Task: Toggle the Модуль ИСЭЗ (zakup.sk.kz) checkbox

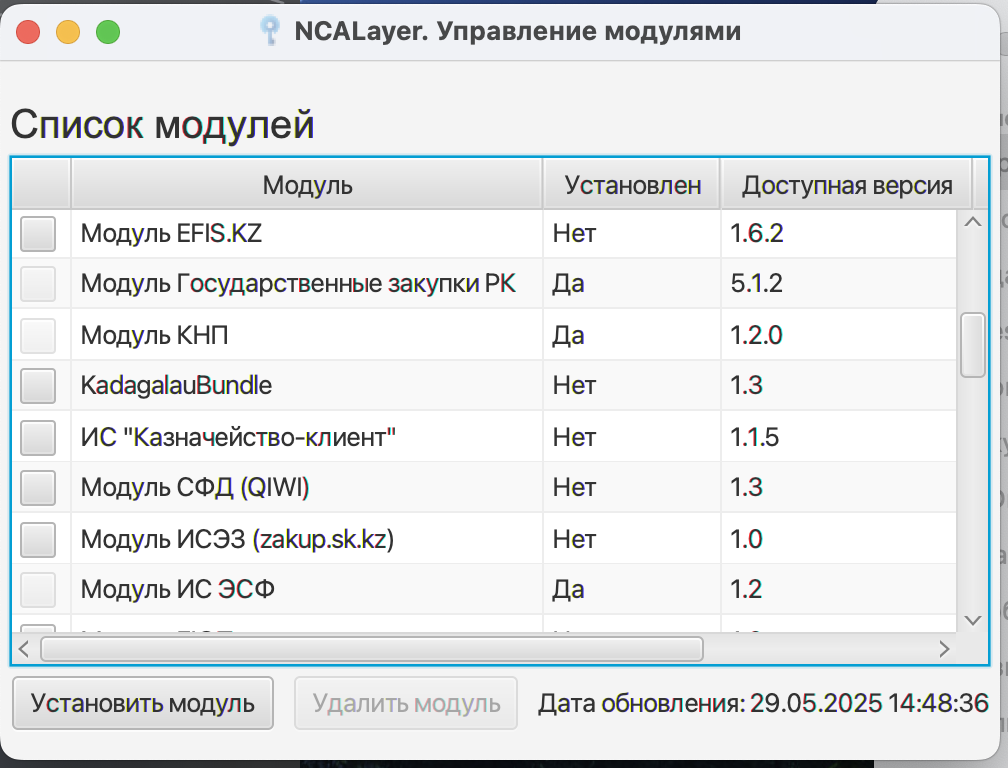Action: [x=39, y=540]
